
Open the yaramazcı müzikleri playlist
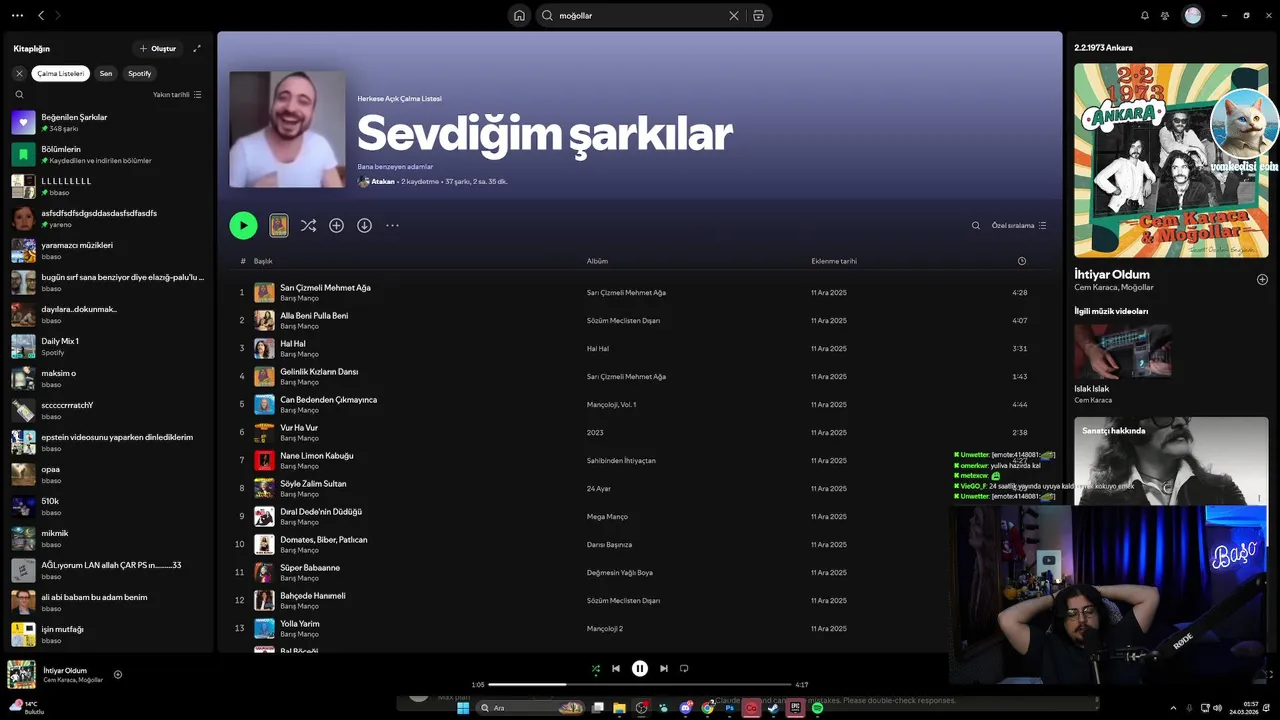coord(108,250)
